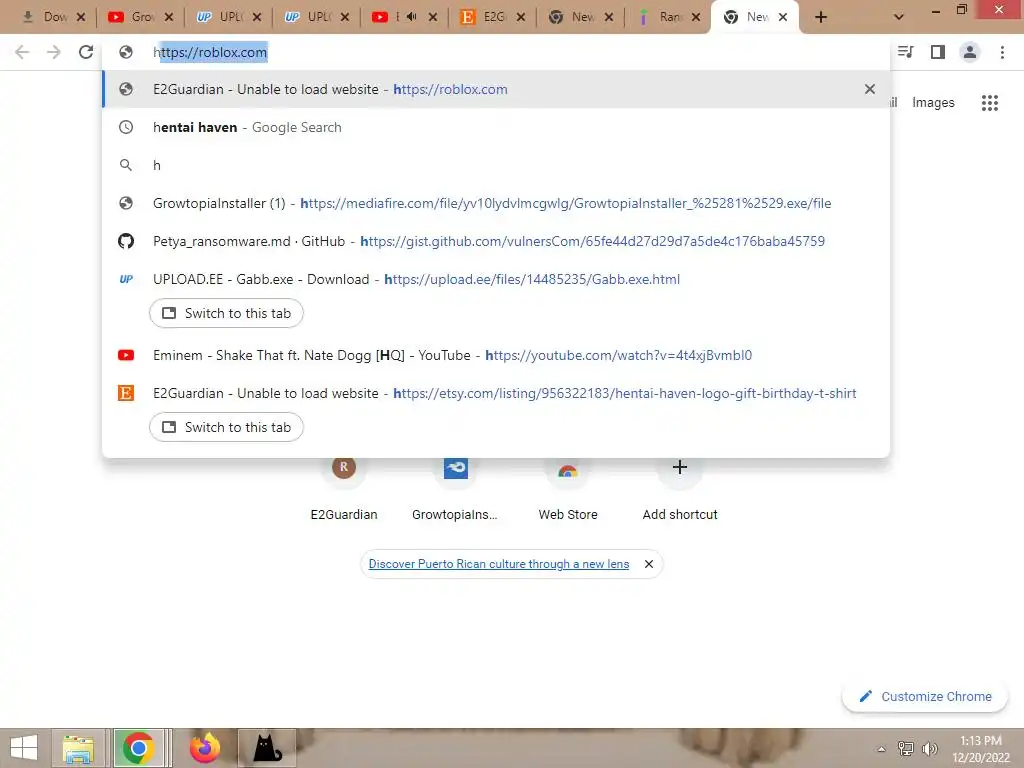
Task: Click the back navigation arrow
Action: coord(22,52)
